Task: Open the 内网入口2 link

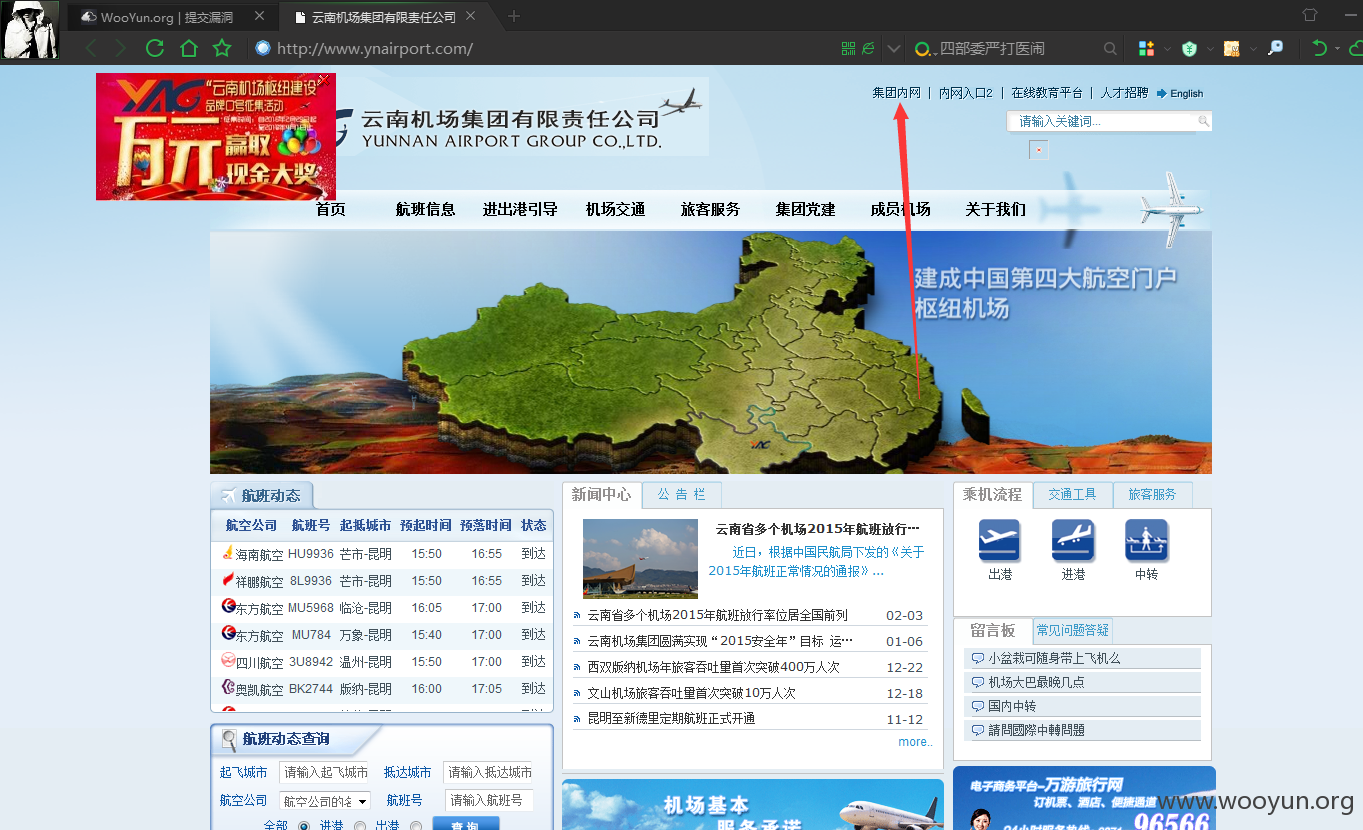Action: pyautogui.click(x=965, y=93)
